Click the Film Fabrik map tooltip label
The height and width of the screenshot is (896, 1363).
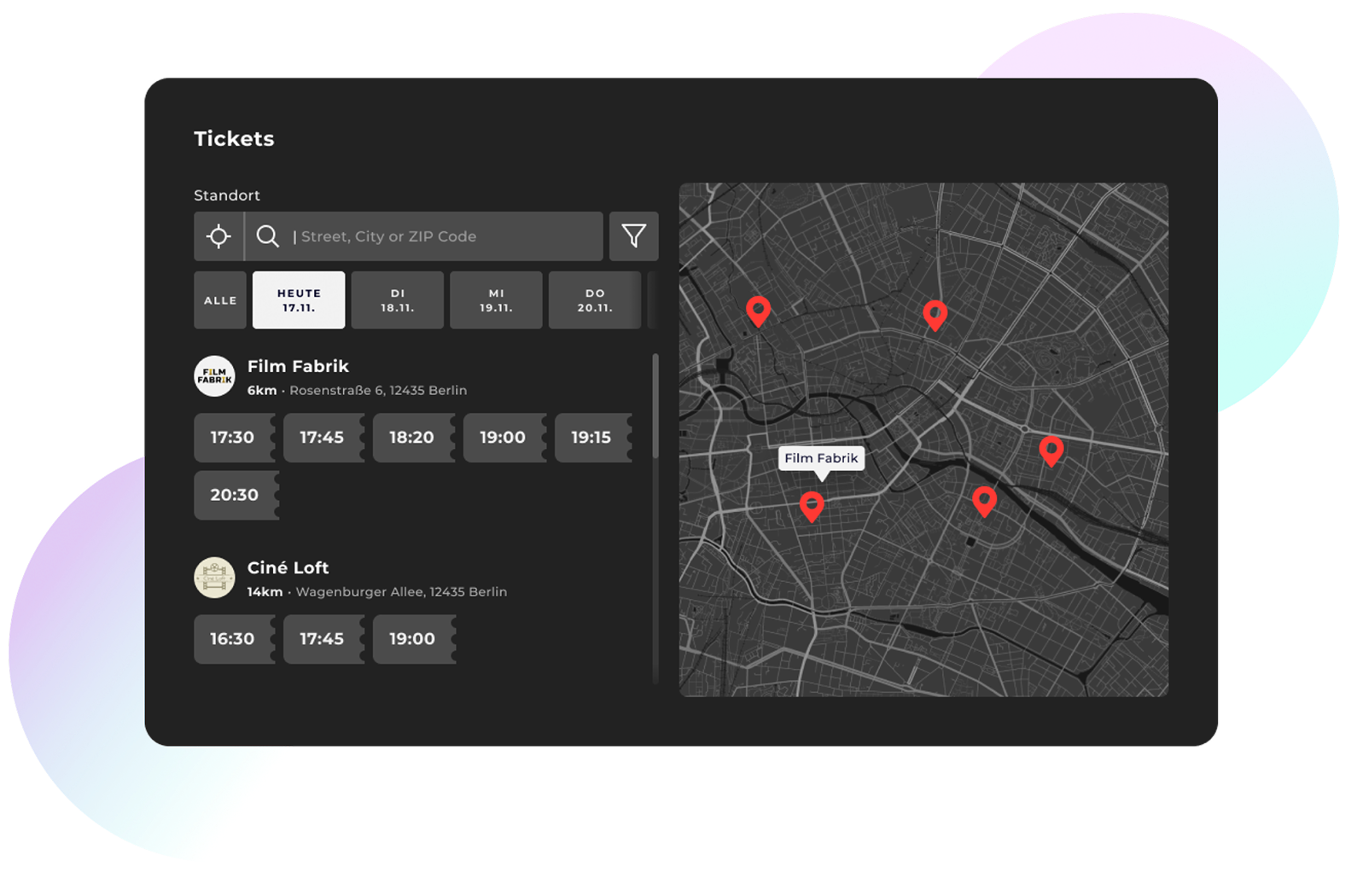pyautogui.click(x=821, y=458)
